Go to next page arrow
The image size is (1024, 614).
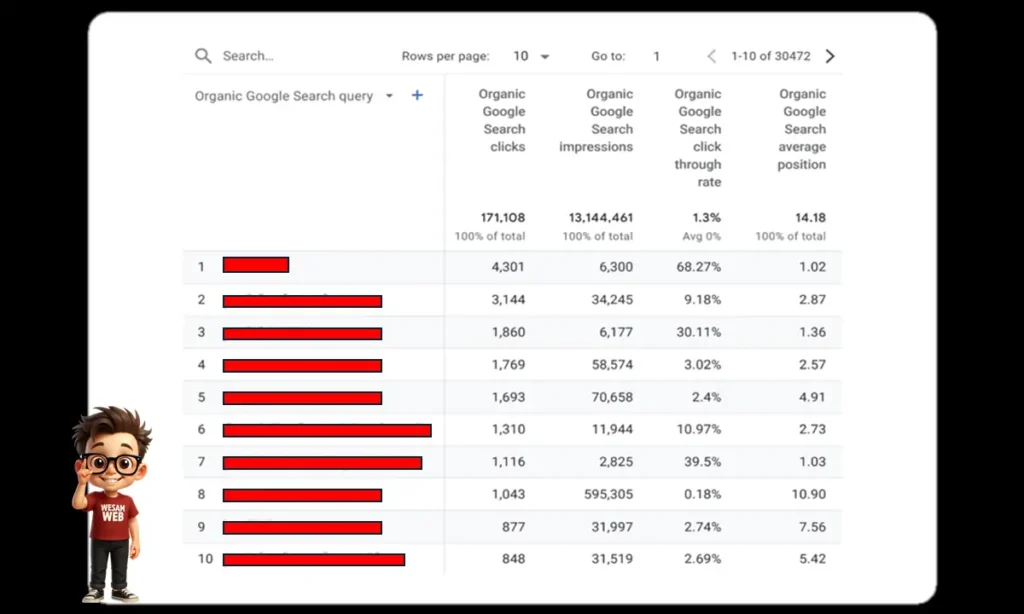tap(830, 56)
